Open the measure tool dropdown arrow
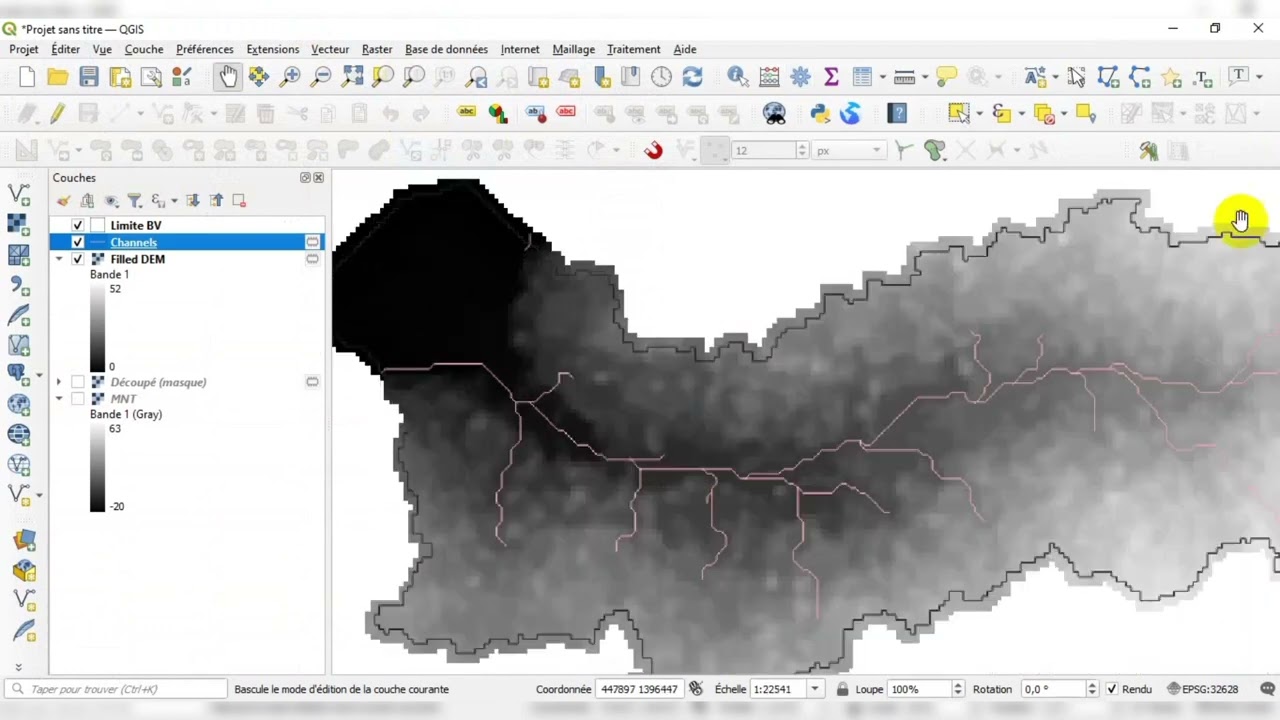The width and height of the screenshot is (1280, 720). [925, 77]
